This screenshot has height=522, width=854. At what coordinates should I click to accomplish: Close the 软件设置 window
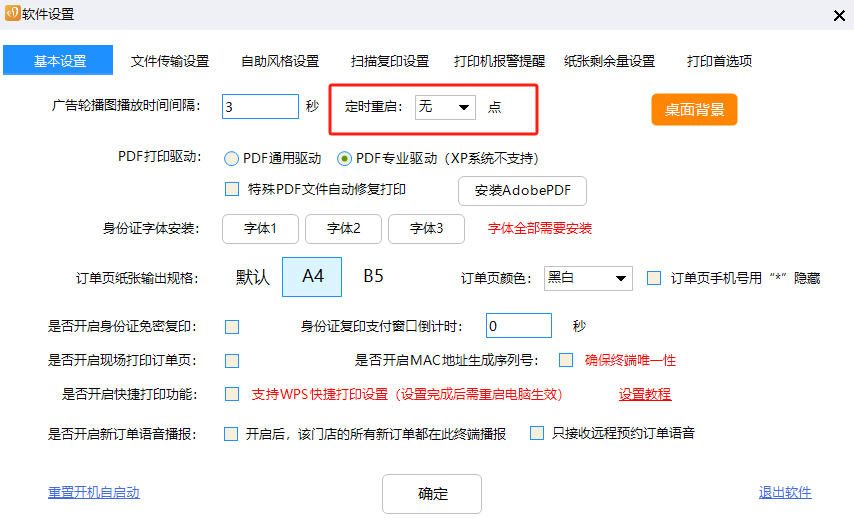tap(838, 14)
